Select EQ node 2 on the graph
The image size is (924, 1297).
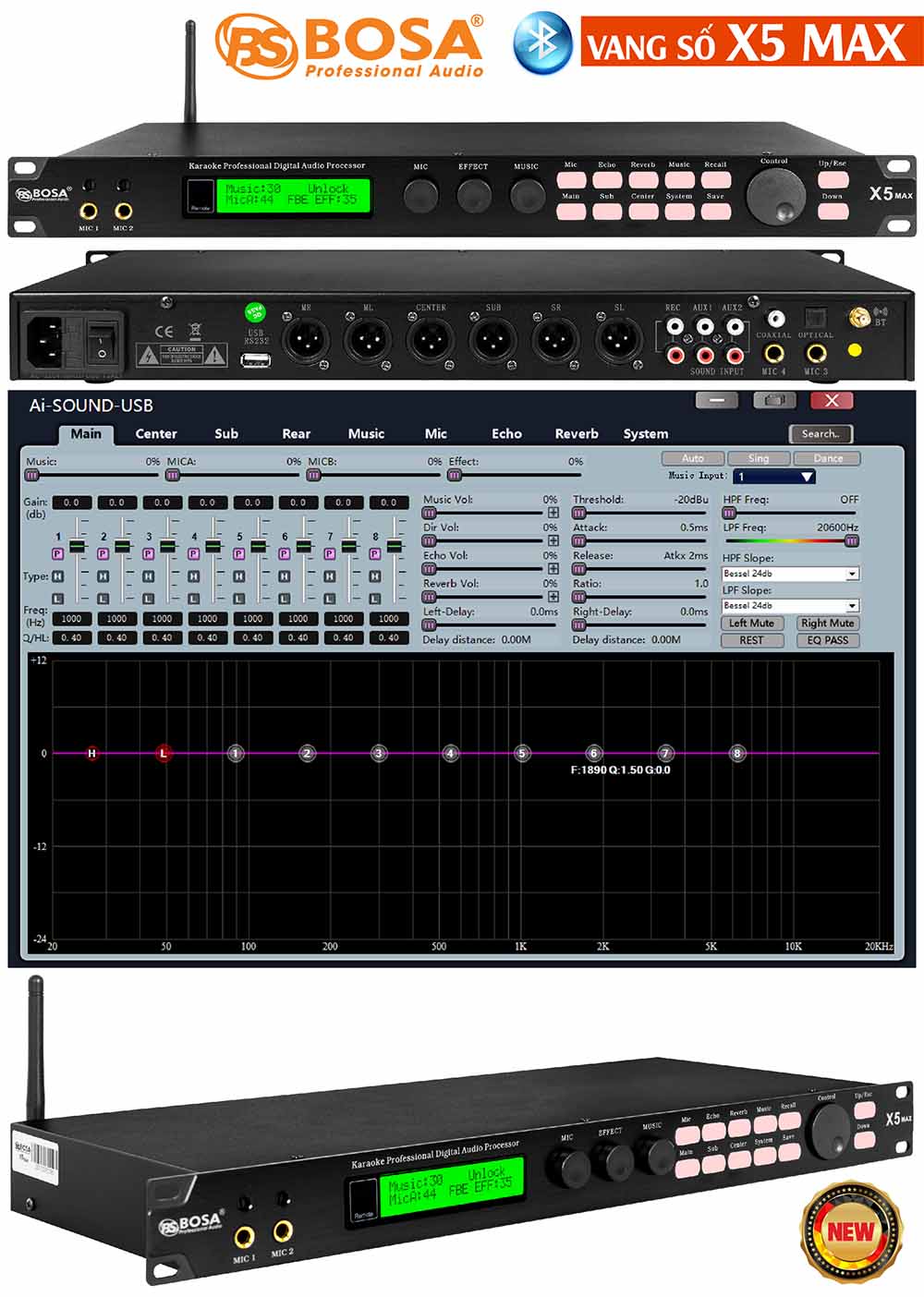(308, 754)
